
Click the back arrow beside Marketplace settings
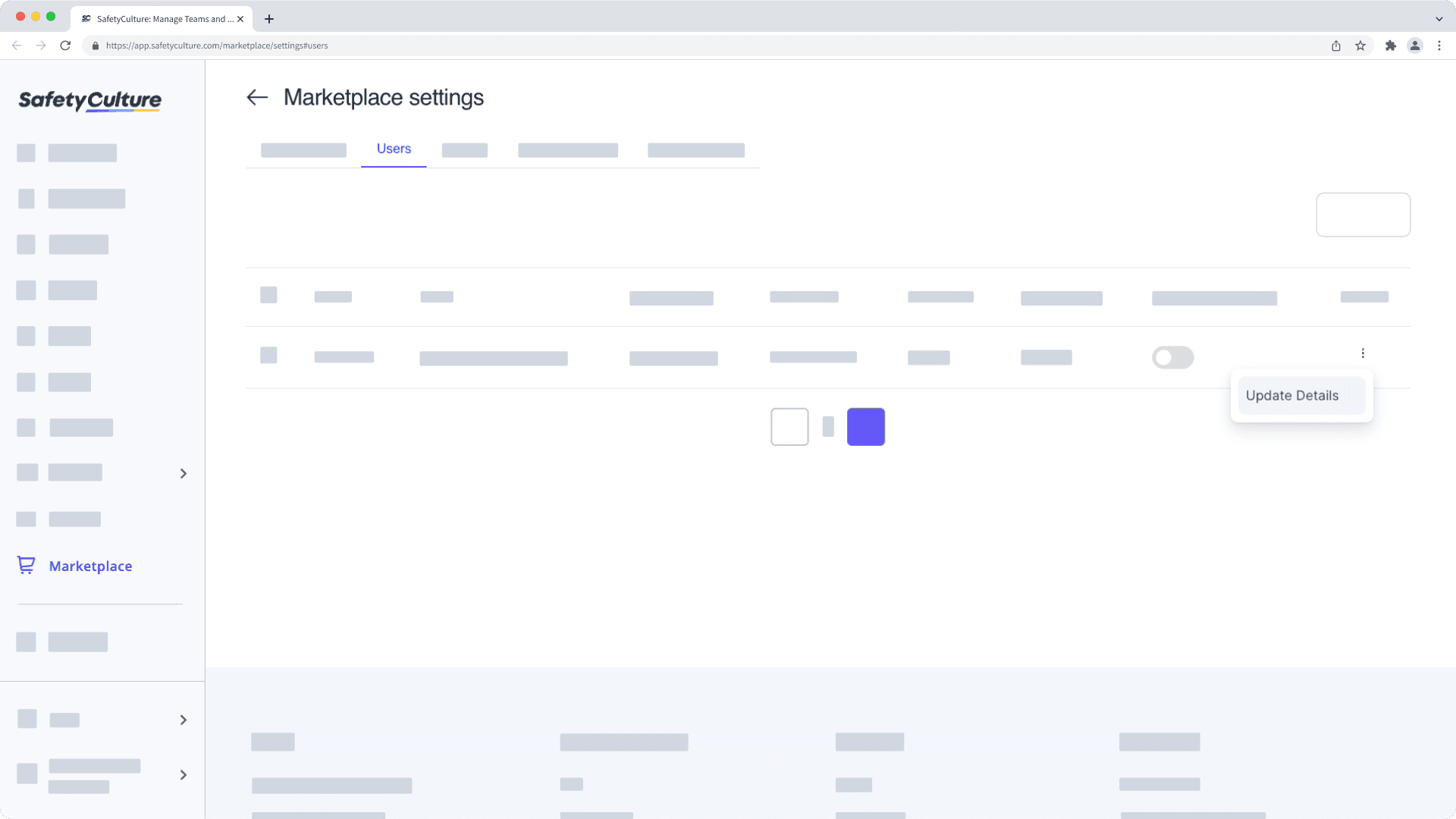[x=257, y=97]
